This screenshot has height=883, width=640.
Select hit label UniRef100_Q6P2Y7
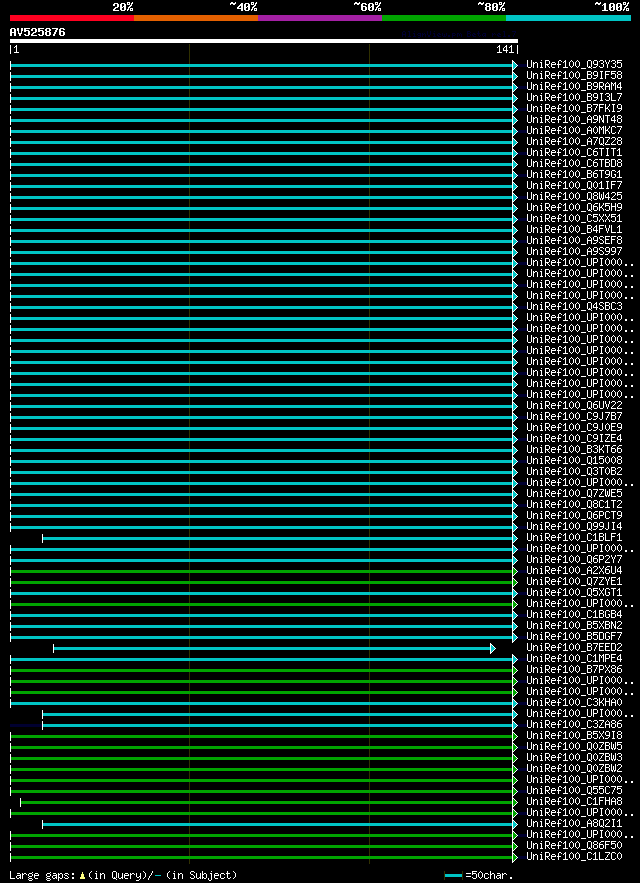coord(574,560)
